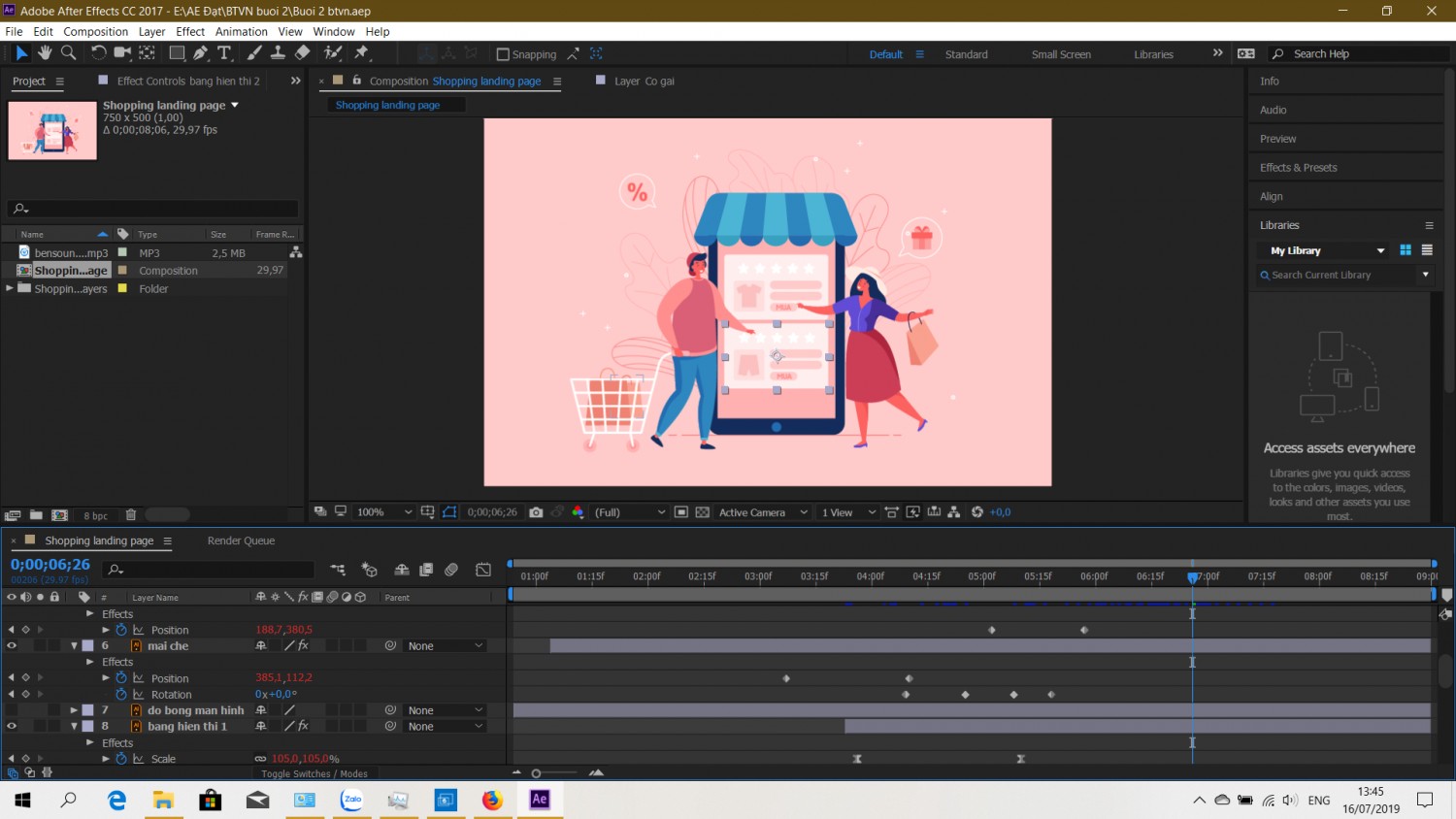Create a new folder in Project panel
This screenshot has width=1456, height=819.
click(36, 515)
